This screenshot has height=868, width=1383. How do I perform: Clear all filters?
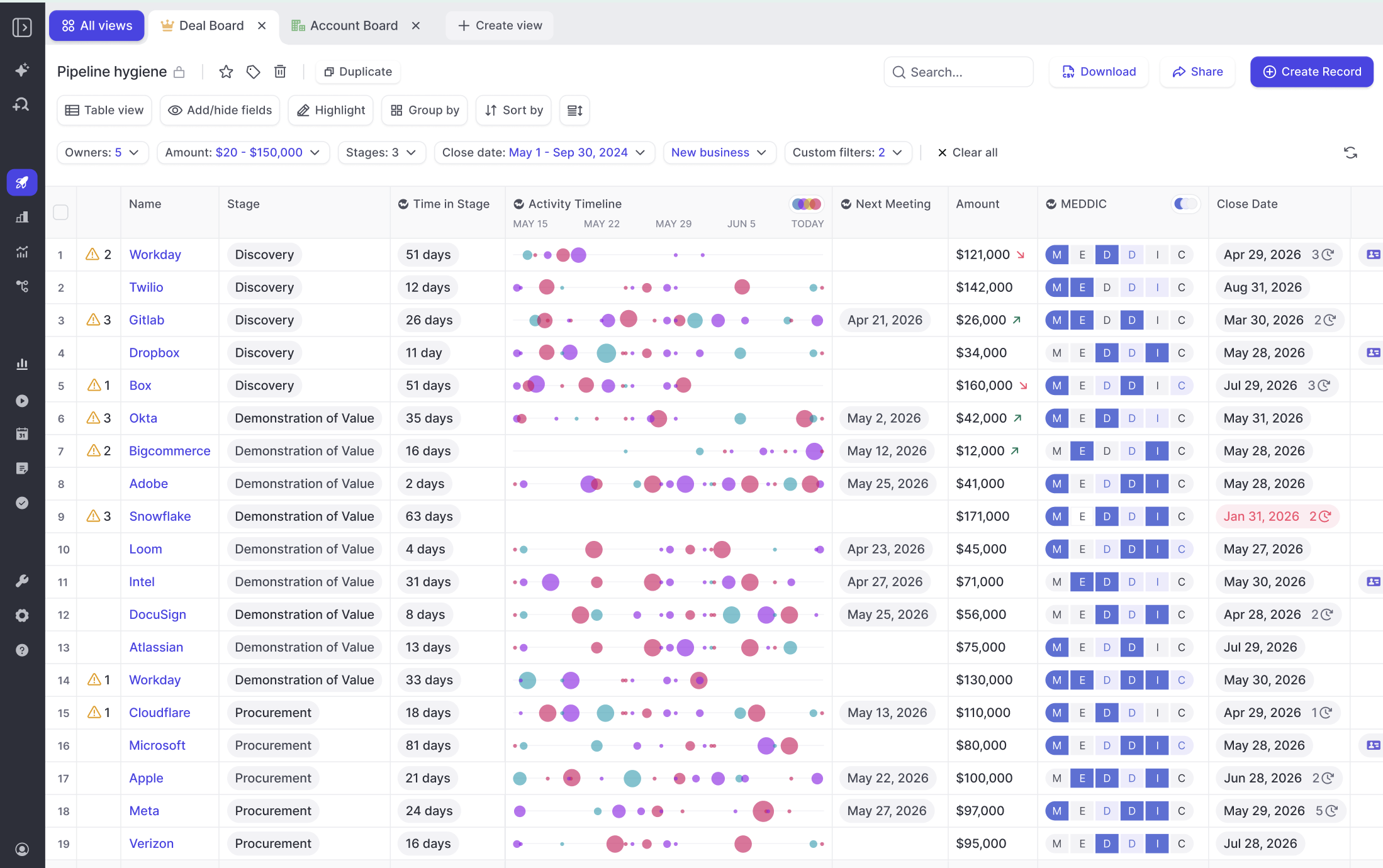[967, 153]
